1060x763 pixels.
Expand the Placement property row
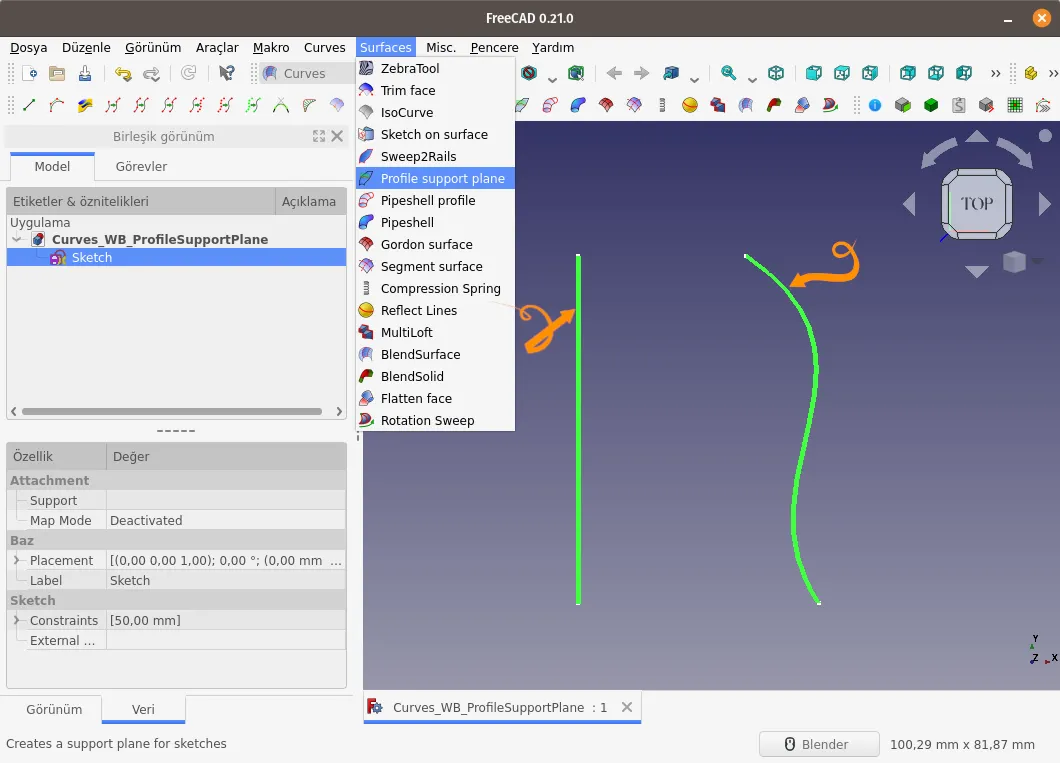(x=16, y=560)
